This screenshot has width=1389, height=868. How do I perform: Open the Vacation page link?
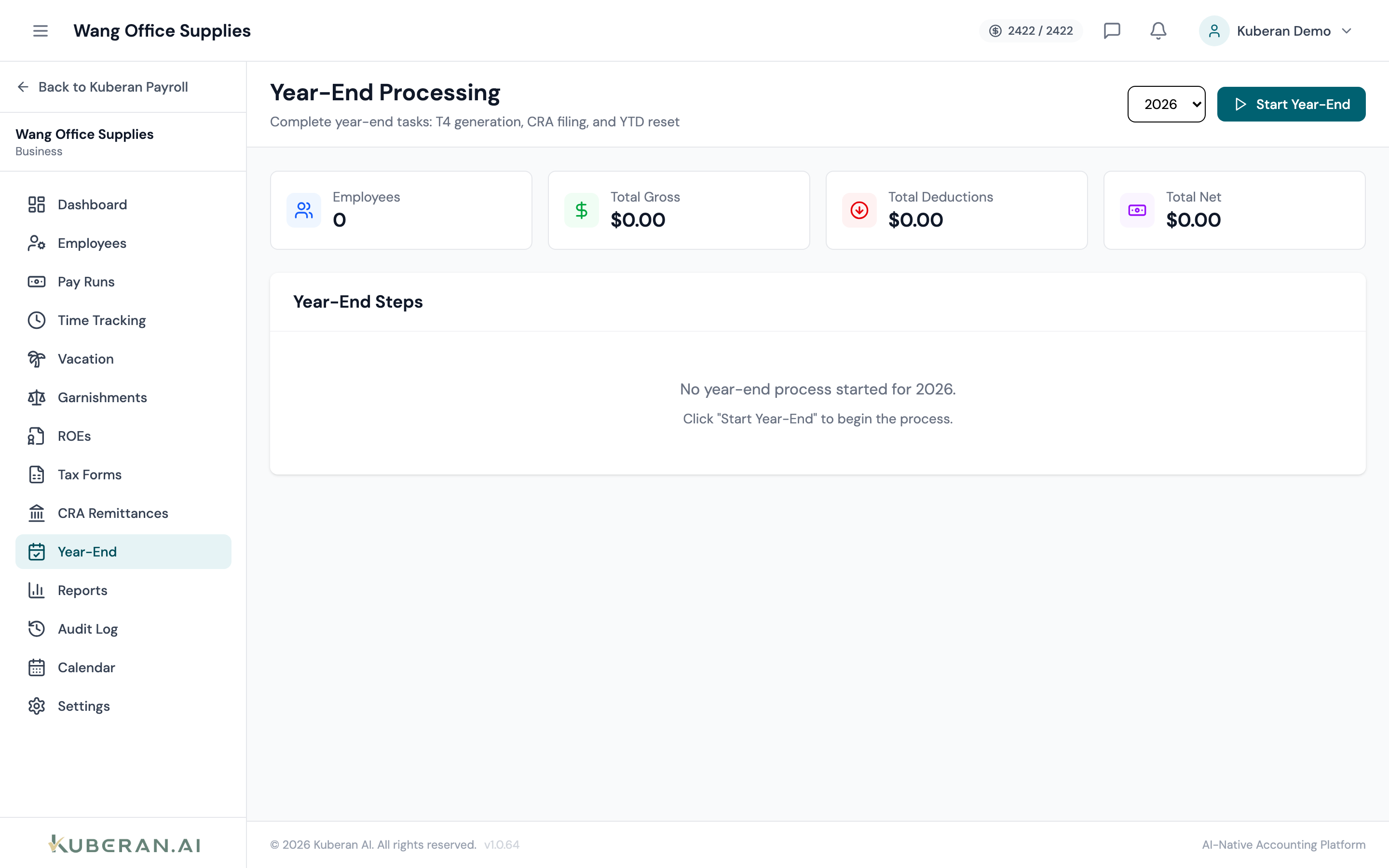coord(123,359)
